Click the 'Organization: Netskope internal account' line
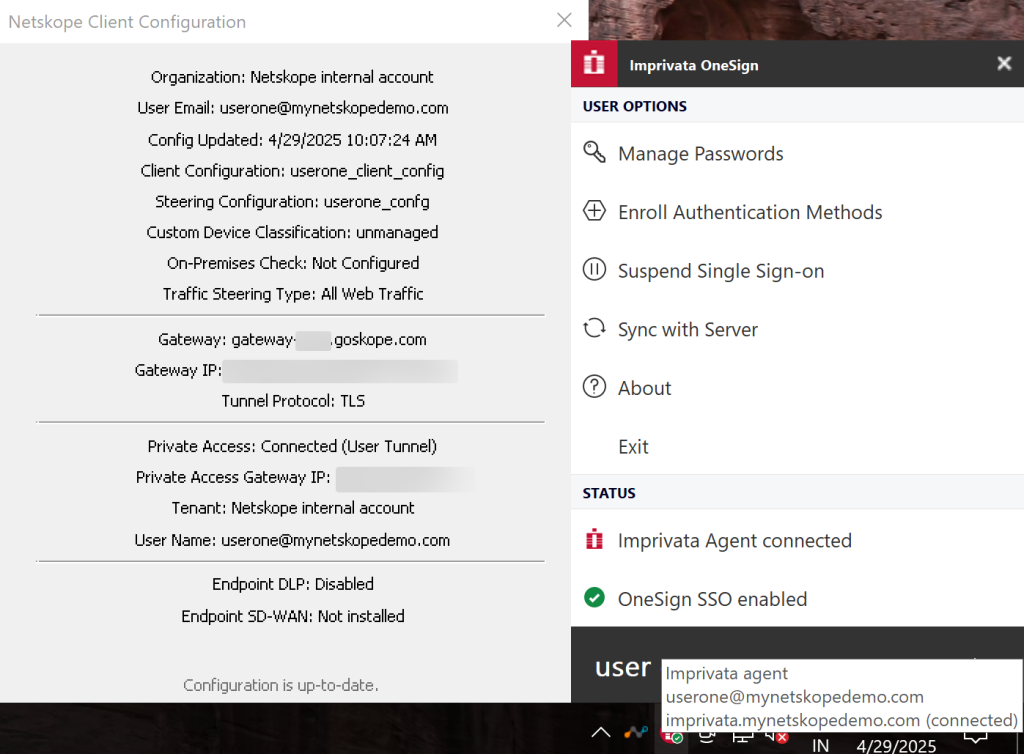1024x754 pixels. tap(292, 77)
